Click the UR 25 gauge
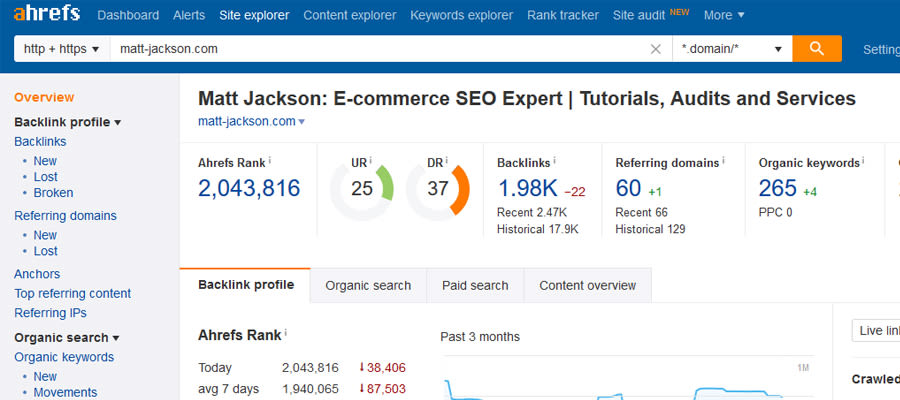The height and width of the screenshot is (400, 900). click(x=362, y=189)
